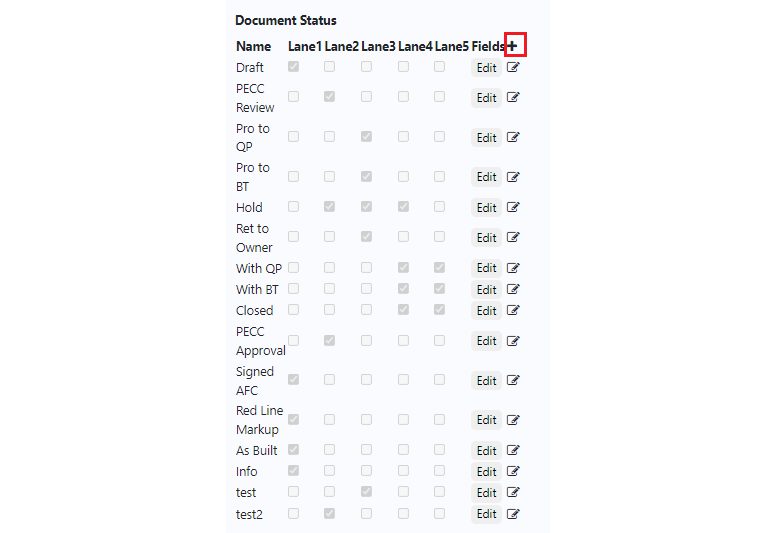The width and height of the screenshot is (776, 533).
Task: Open pencil edit icon for PECC Review
Action: point(513,97)
